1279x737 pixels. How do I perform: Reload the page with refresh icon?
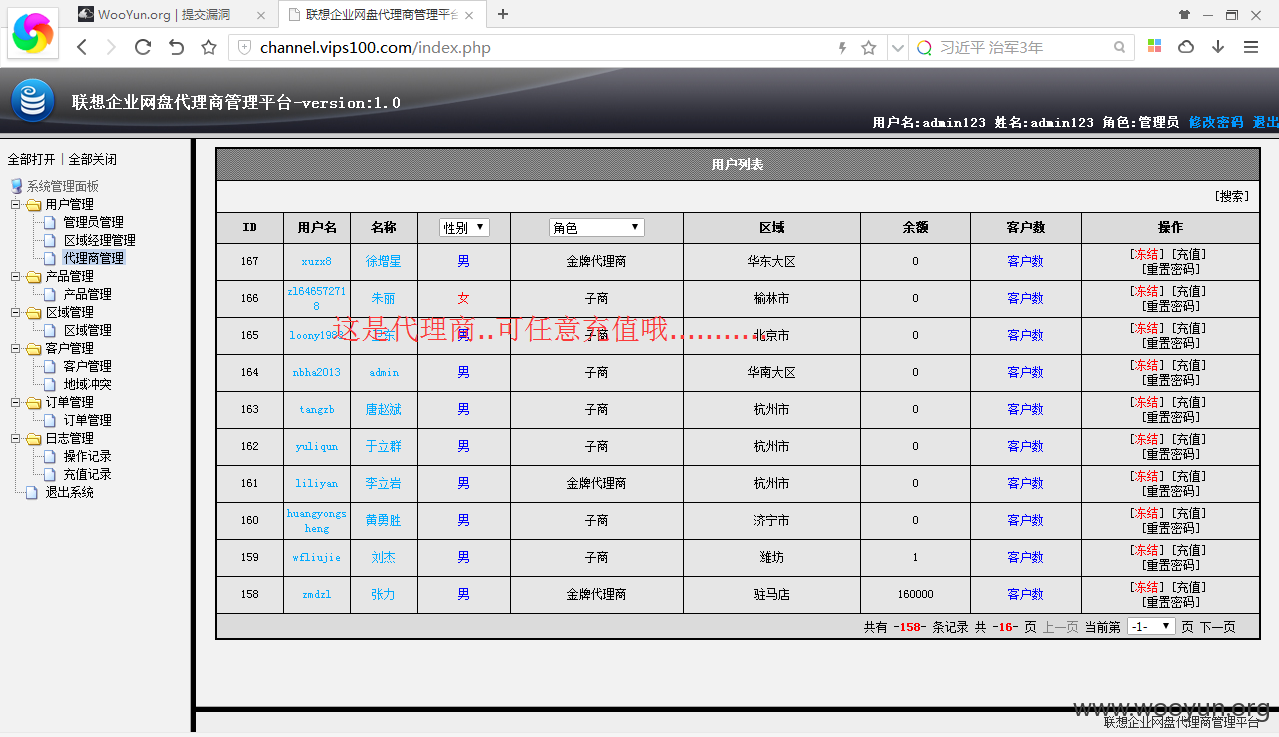click(143, 47)
